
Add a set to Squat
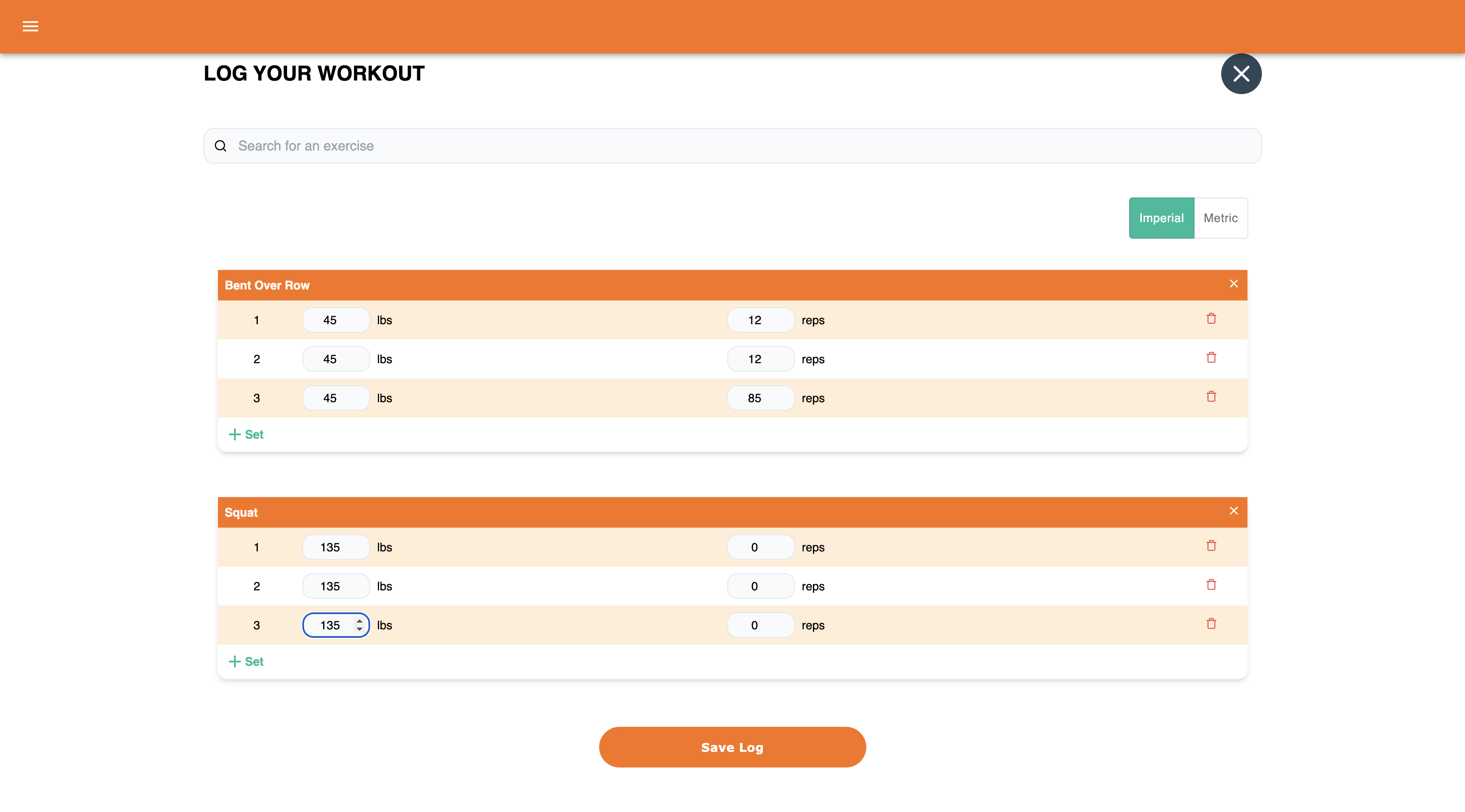point(246,662)
